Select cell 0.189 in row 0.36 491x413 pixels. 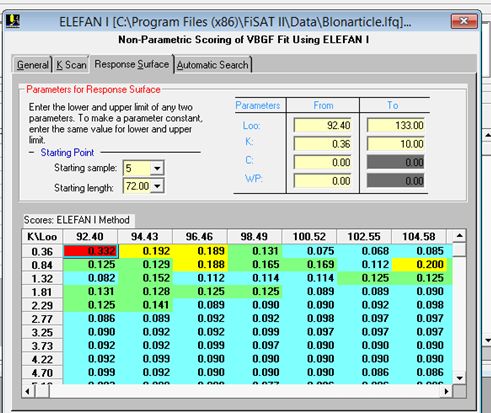coord(200,251)
